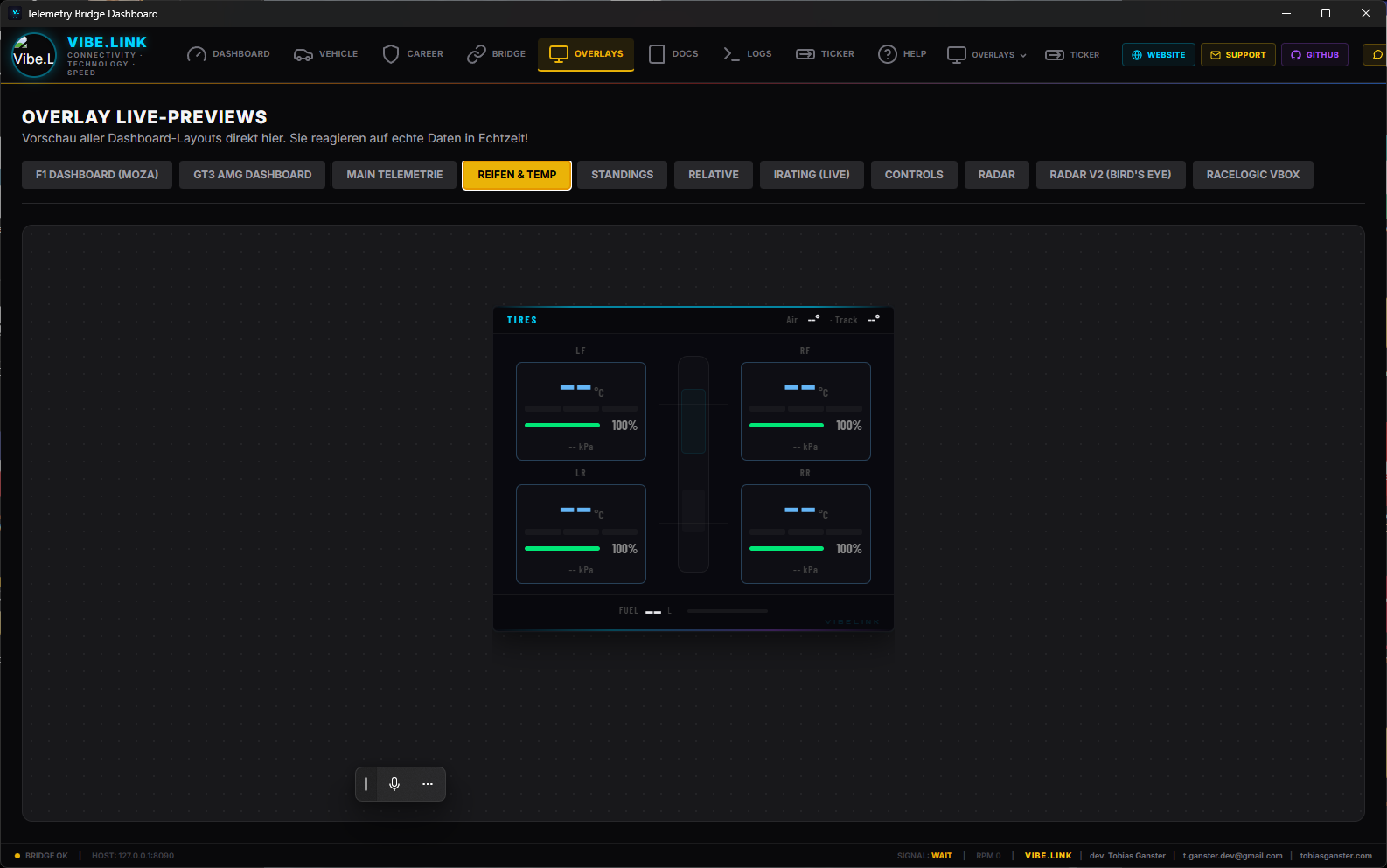
Task: Open the Relative overlay tab
Action: click(714, 175)
